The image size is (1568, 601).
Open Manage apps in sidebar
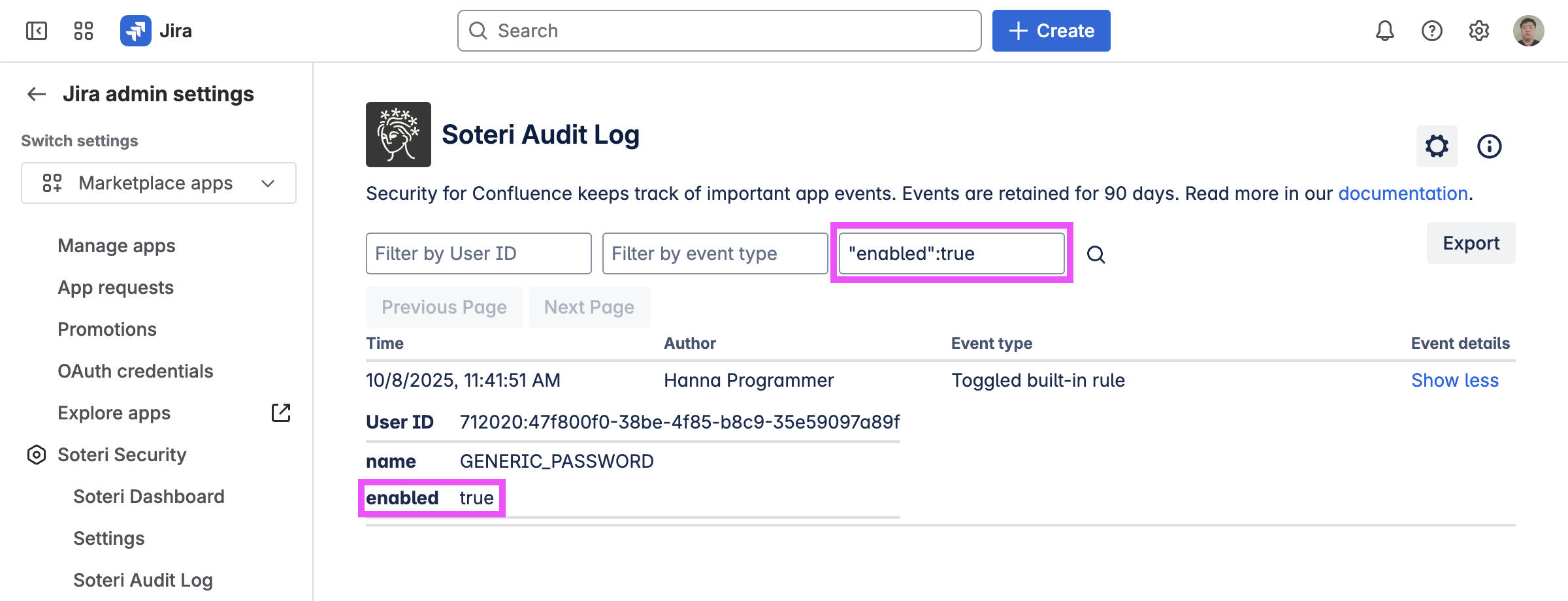click(116, 246)
